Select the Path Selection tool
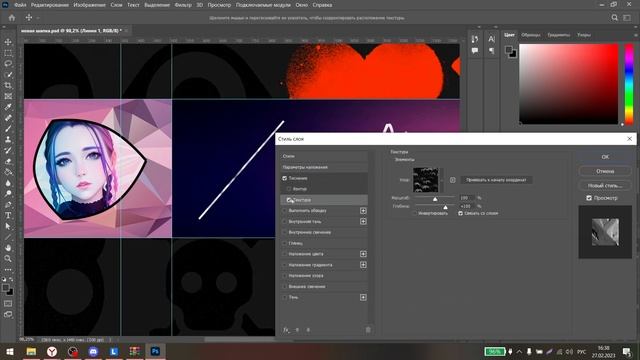Image resolution: width=640 pixels, height=360 pixels. tap(8, 226)
